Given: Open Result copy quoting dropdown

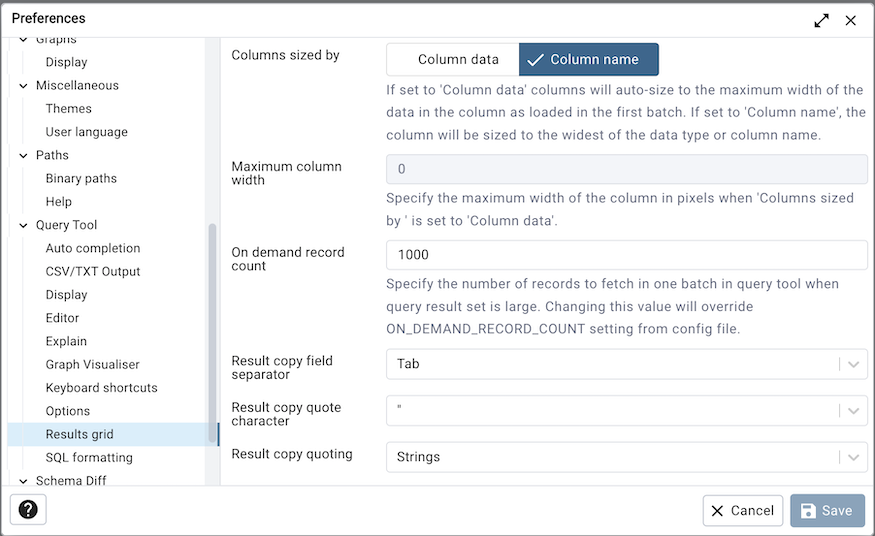Looking at the screenshot, I should 626,457.
